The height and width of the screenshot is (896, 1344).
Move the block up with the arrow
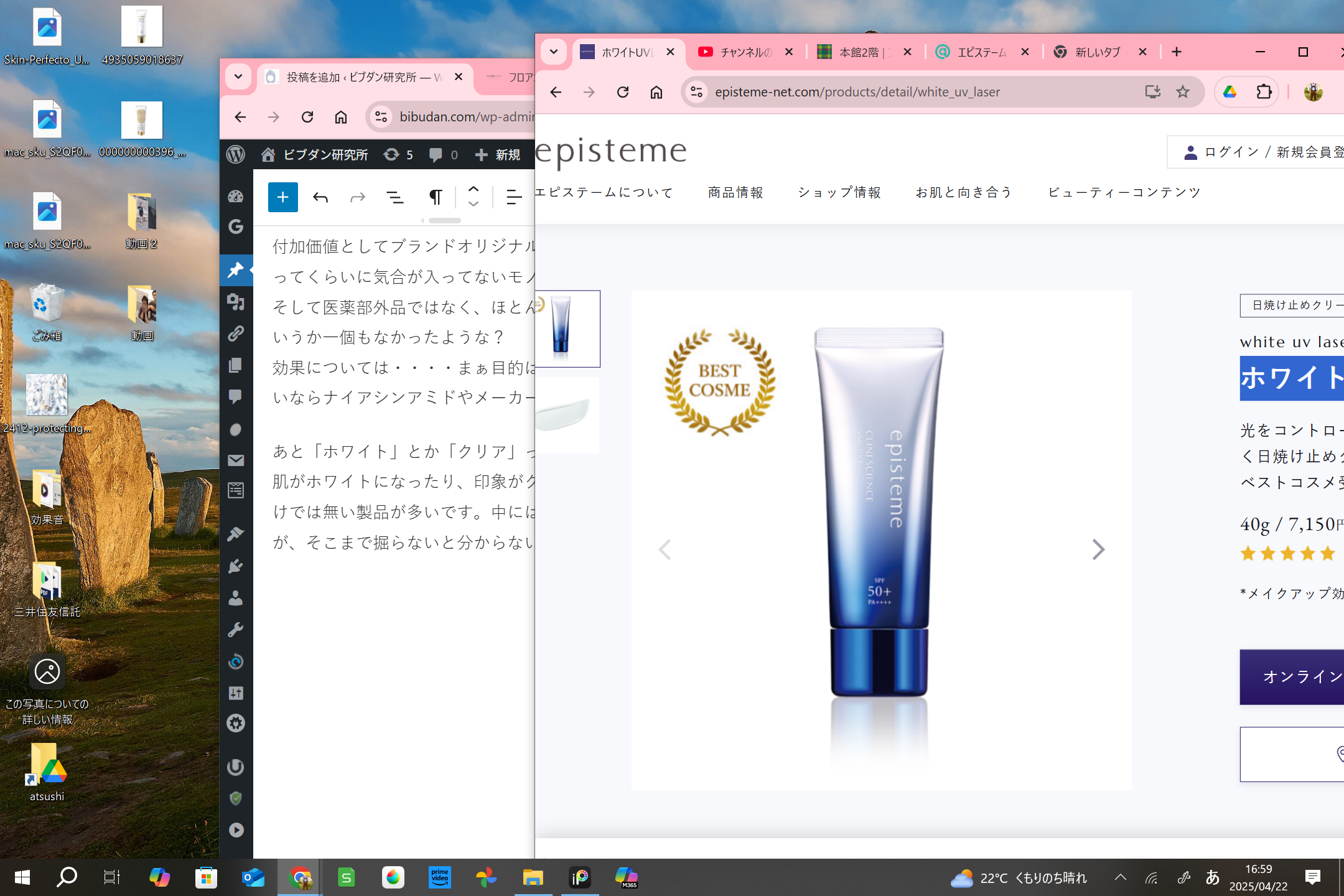(474, 189)
